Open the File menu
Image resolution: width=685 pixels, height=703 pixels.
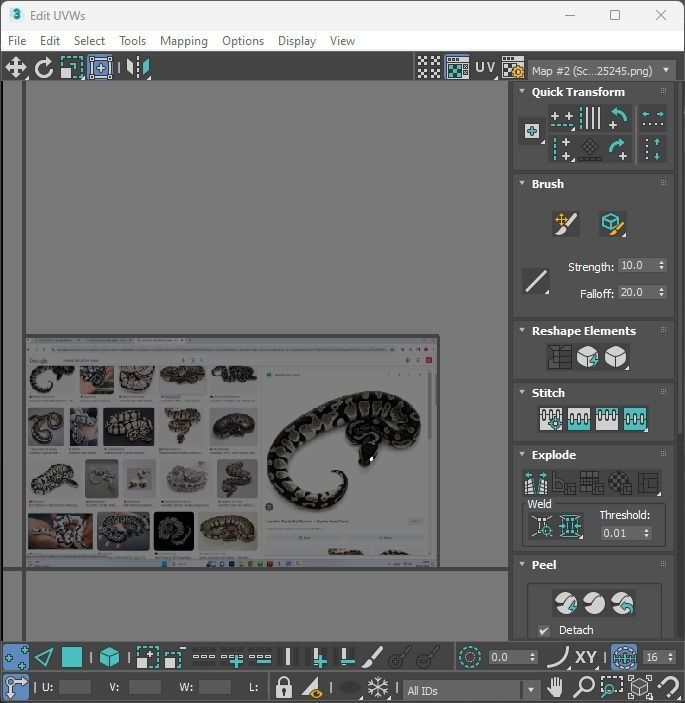[17, 41]
